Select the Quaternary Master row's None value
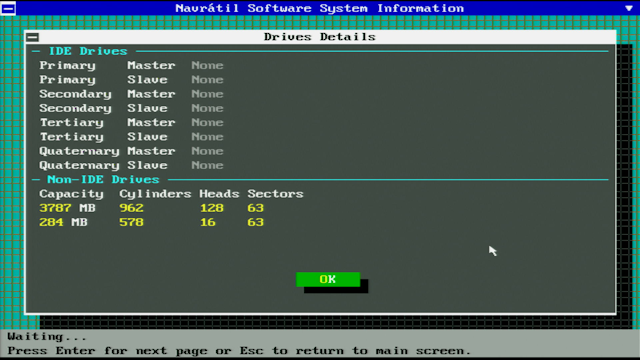This screenshot has width=640, height=360. tap(207, 151)
